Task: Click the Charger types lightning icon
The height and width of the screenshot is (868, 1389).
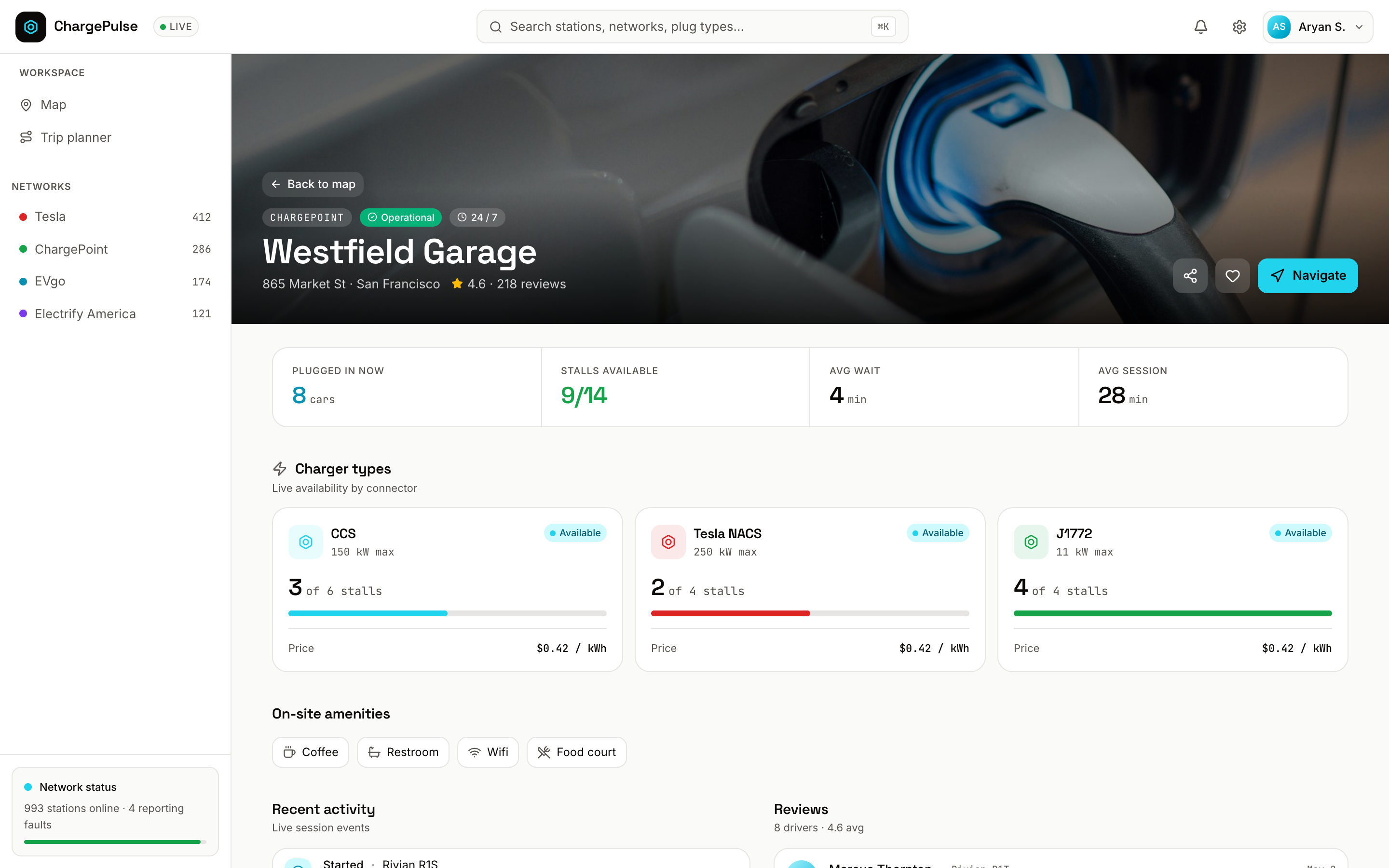Action: pyautogui.click(x=280, y=469)
